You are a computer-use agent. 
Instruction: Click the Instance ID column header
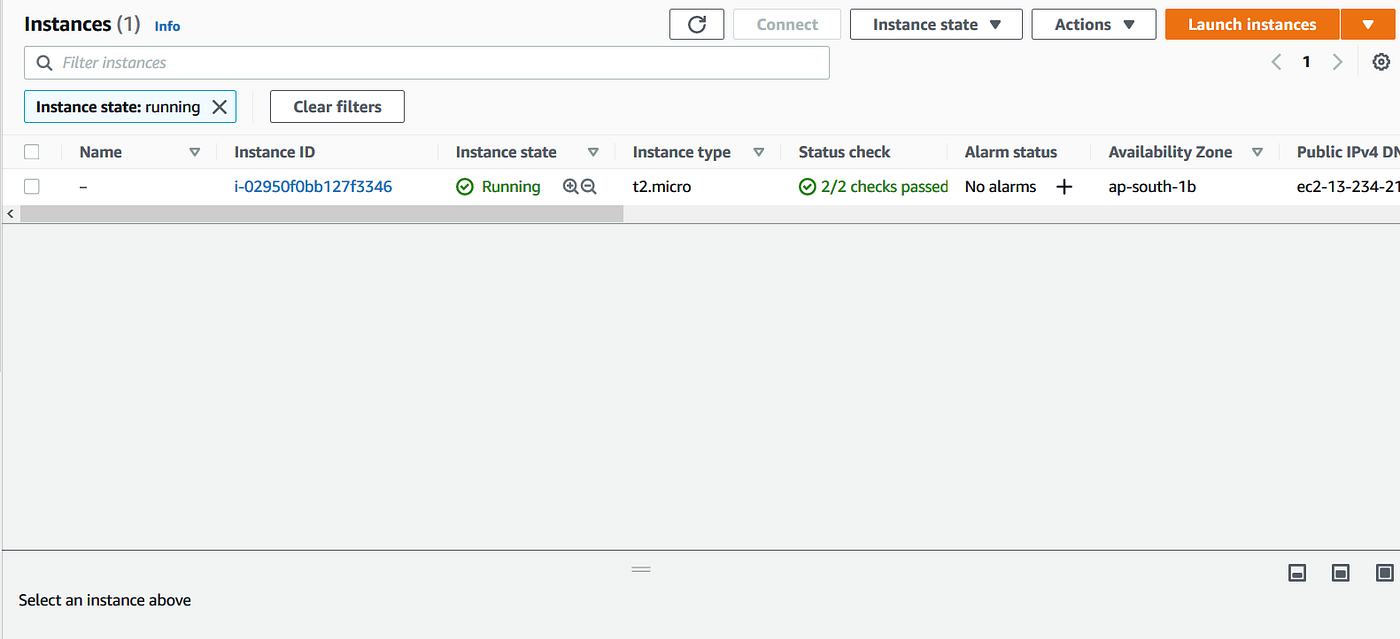[x=274, y=152]
